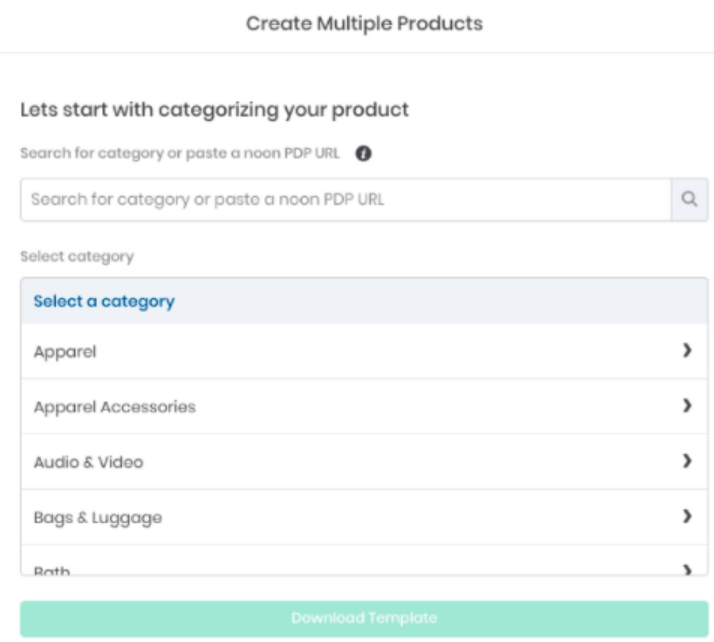
Task: Click the "Lets start with categorizing" heading
Action: coord(214,110)
